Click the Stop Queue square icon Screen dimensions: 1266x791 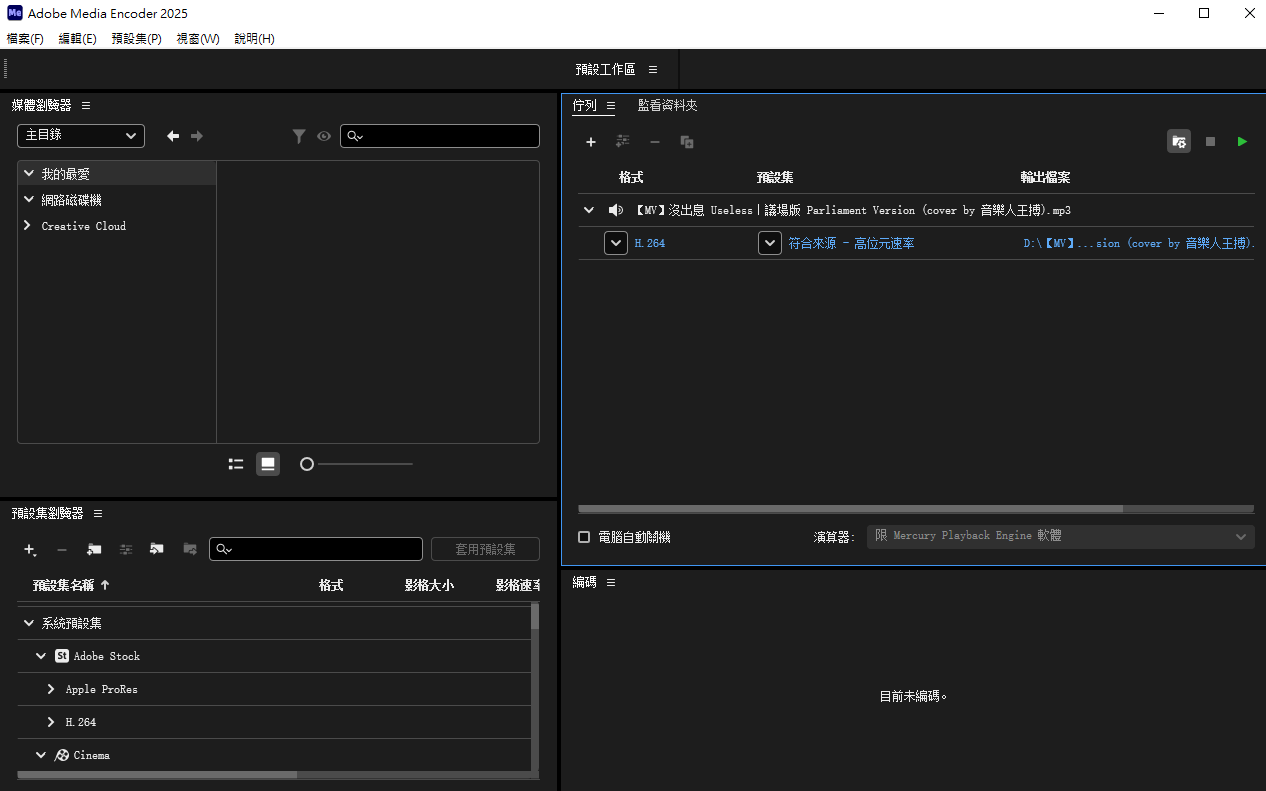coord(1210,142)
